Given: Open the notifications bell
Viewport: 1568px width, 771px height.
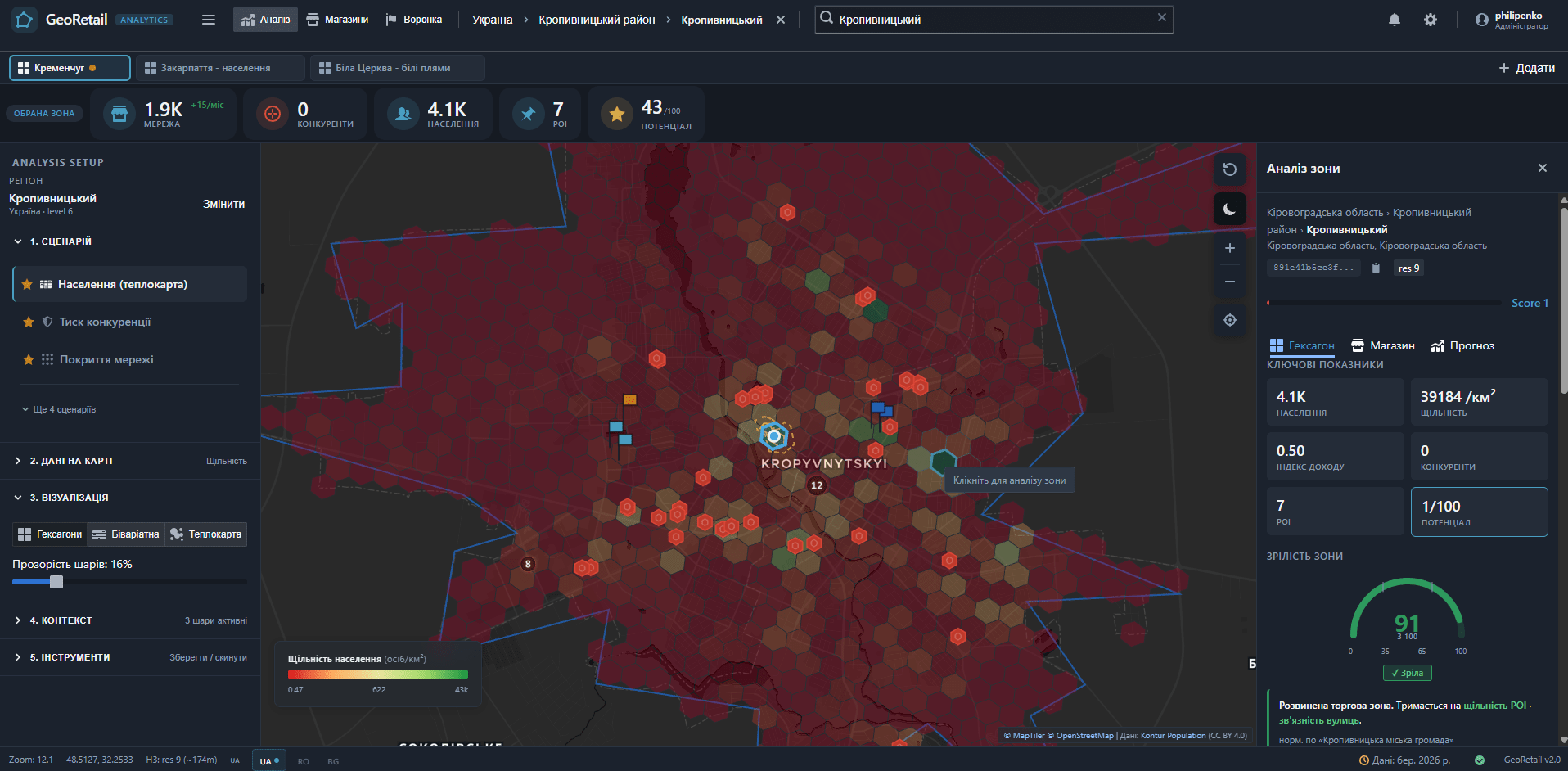Looking at the screenshot, I should pyautogui.click(x=1395, y=20).
